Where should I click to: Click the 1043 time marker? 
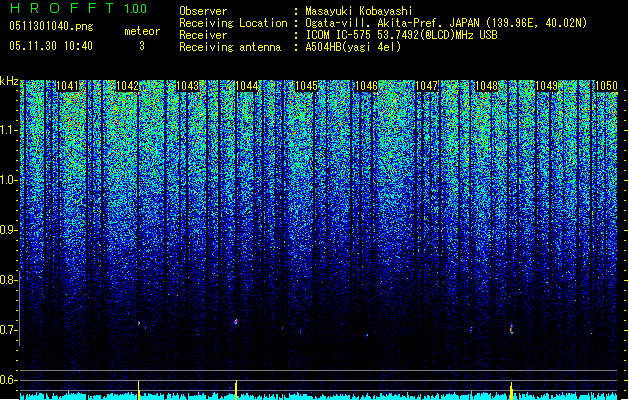click(187, 86)
